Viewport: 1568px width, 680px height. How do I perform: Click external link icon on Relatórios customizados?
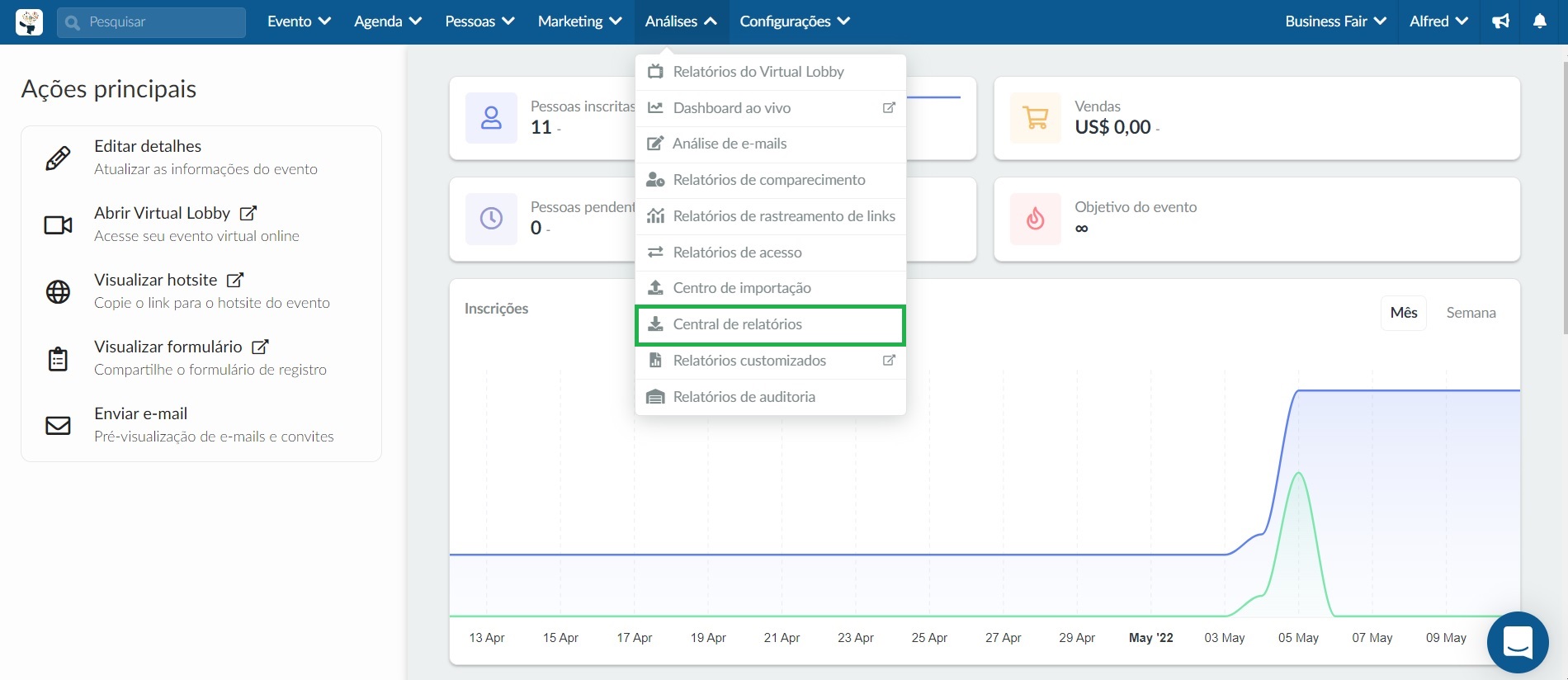click(889, 360)
